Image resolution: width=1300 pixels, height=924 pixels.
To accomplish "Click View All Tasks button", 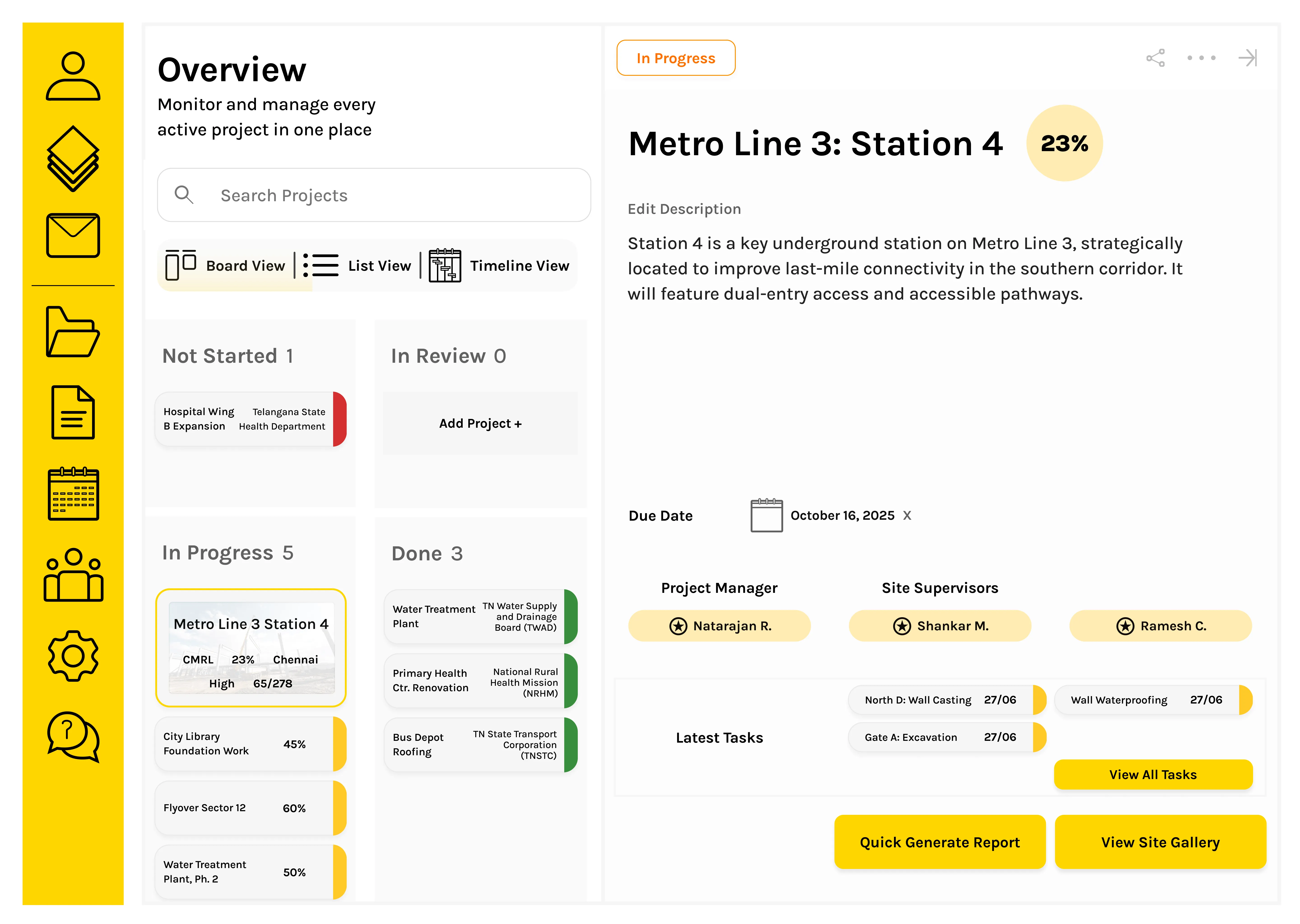I will (1153, 774).
